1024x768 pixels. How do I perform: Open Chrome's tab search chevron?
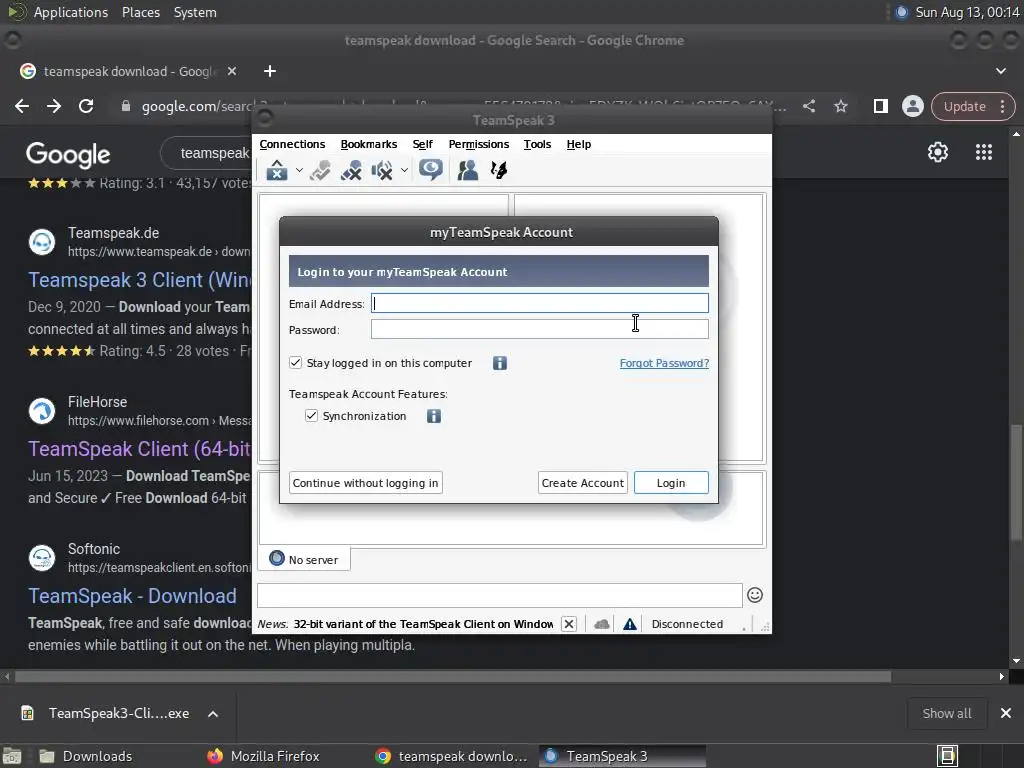tap(1000, 71)
